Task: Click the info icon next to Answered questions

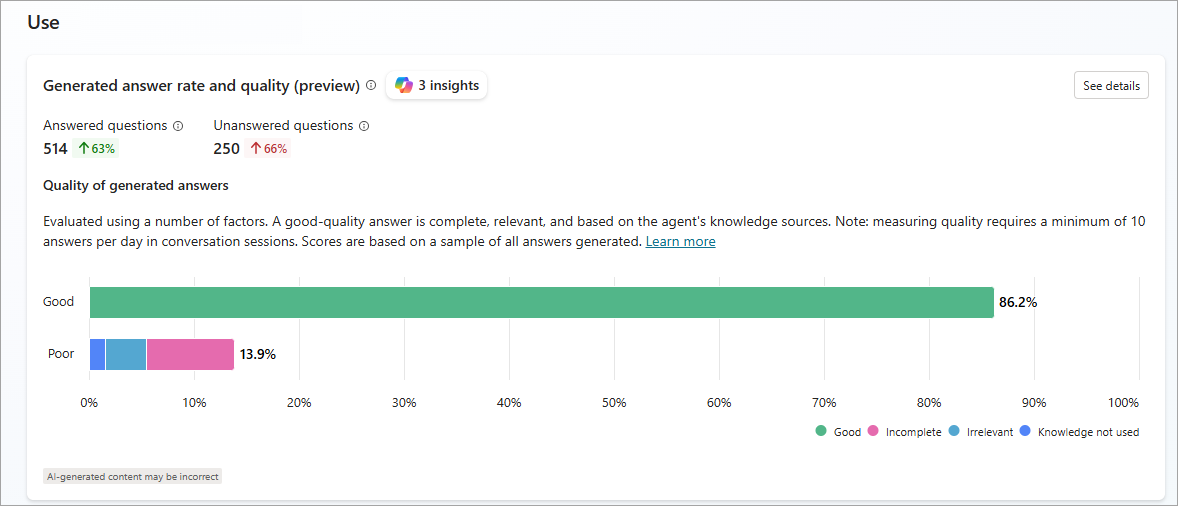Action: (x=178, y=126)
